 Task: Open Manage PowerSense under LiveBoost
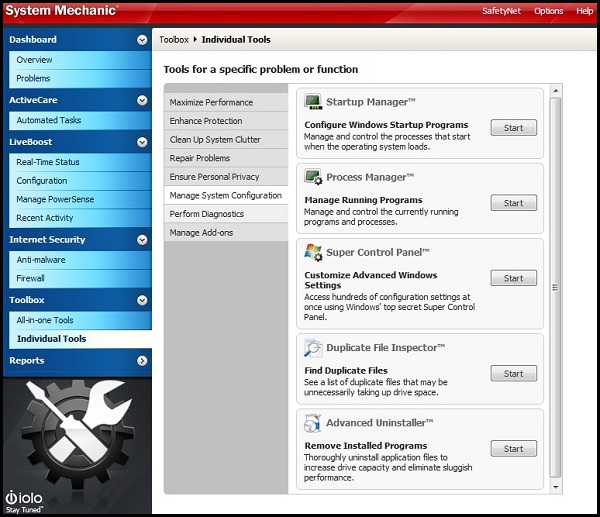pos(80,199)
